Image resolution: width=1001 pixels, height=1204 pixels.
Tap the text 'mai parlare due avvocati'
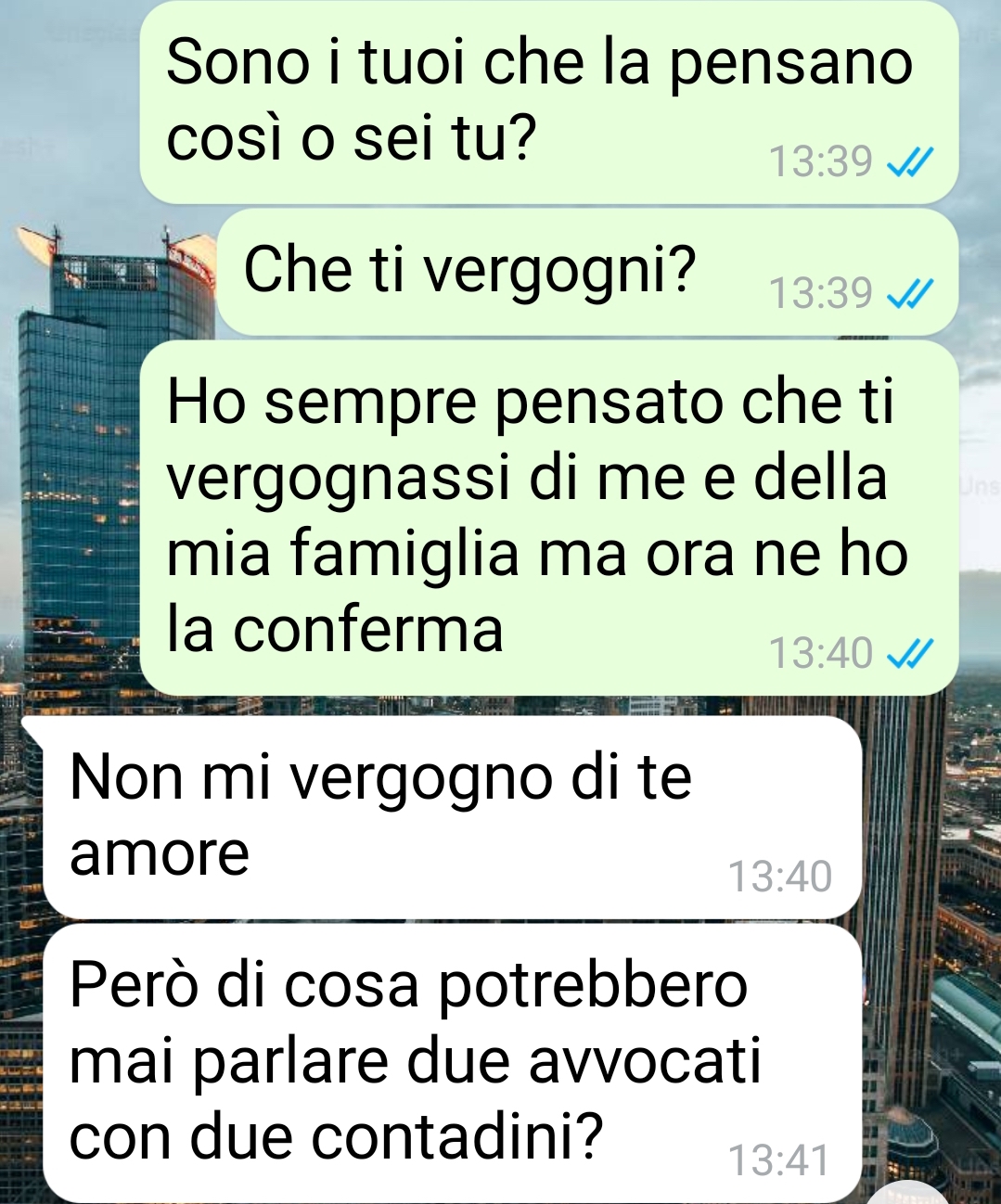pyautogui.click(x=415, y=1060)
